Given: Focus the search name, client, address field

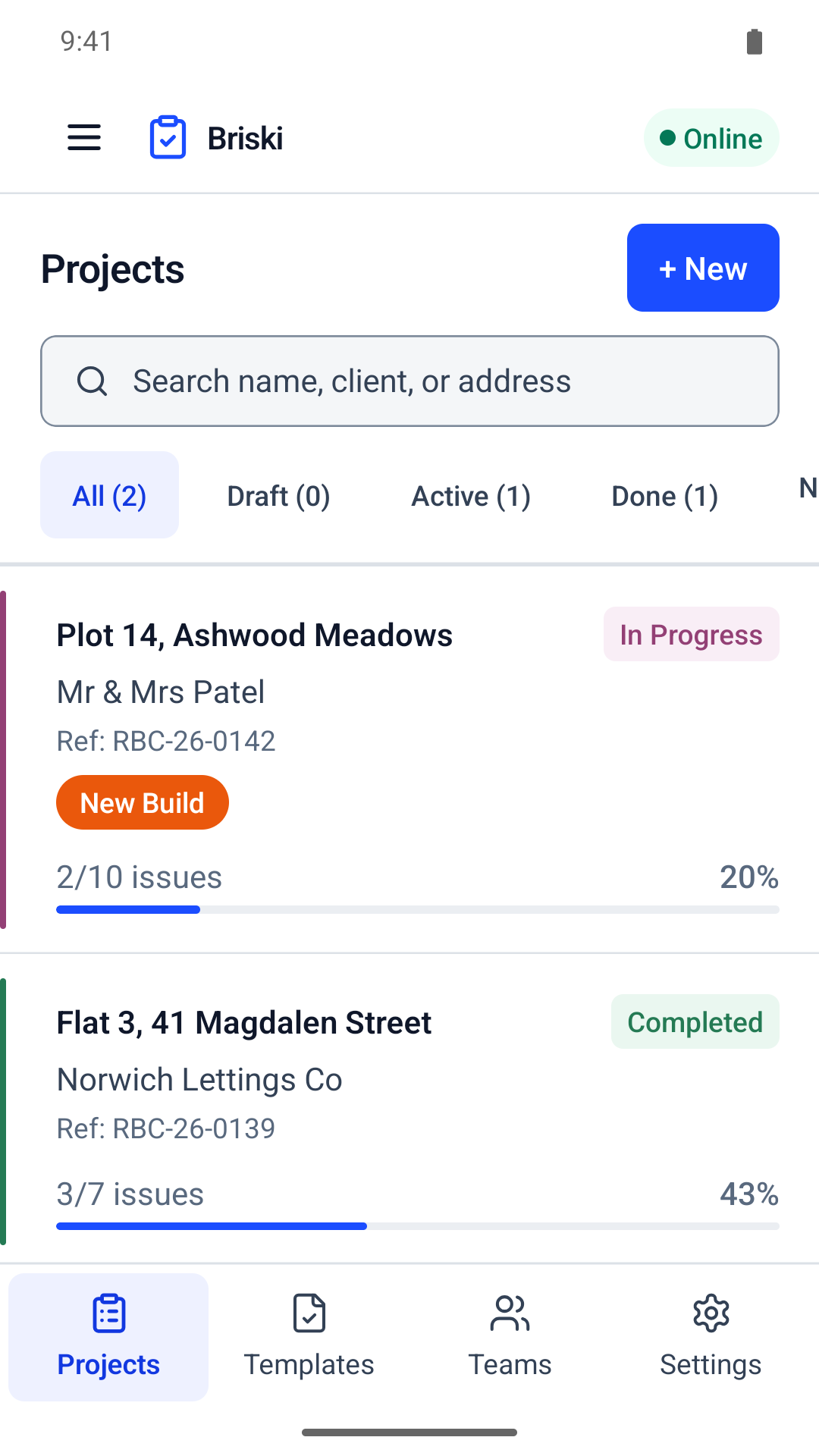Looking at the screenshot, I should tap(409, 381).
